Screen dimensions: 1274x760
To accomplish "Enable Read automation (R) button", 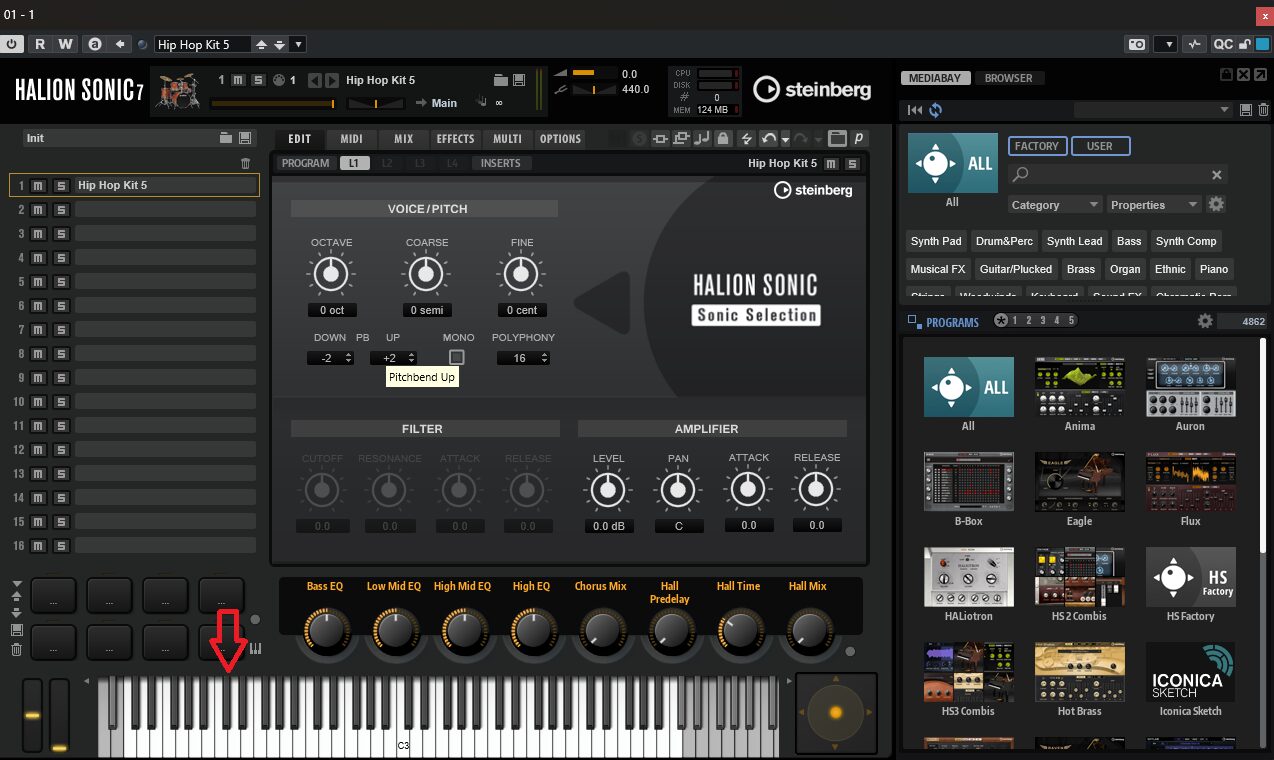I will click(40, 44).
